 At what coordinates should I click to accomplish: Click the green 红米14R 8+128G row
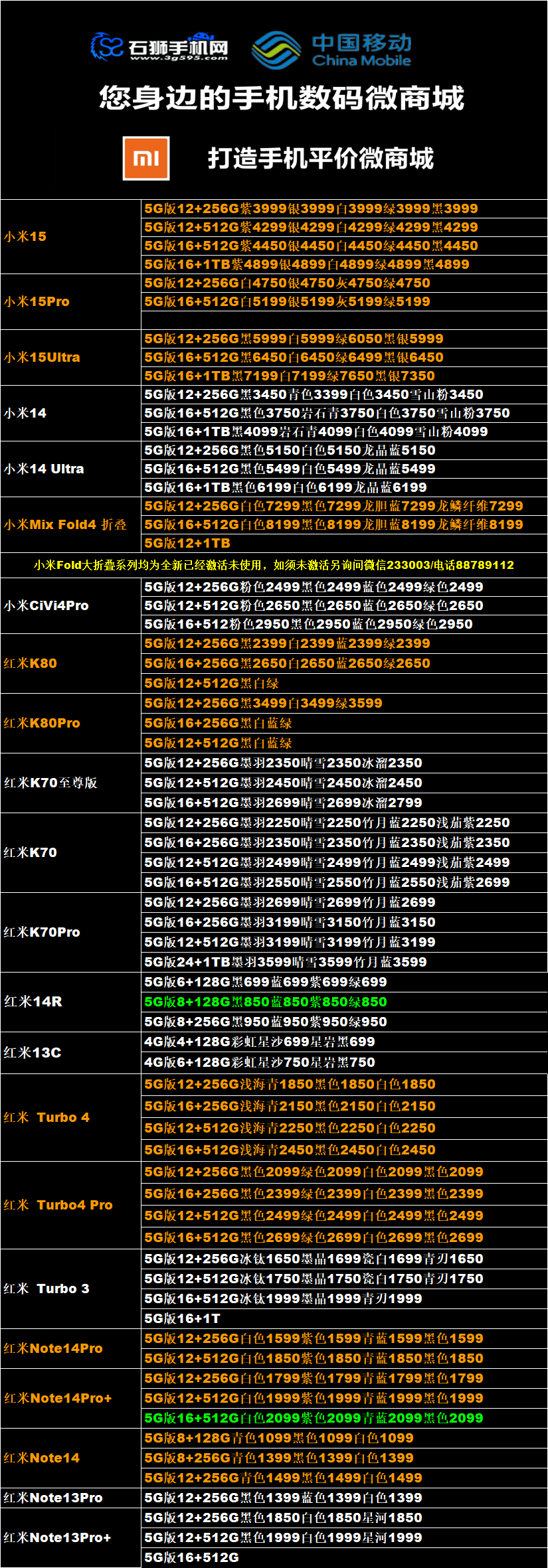(344, 1002)
